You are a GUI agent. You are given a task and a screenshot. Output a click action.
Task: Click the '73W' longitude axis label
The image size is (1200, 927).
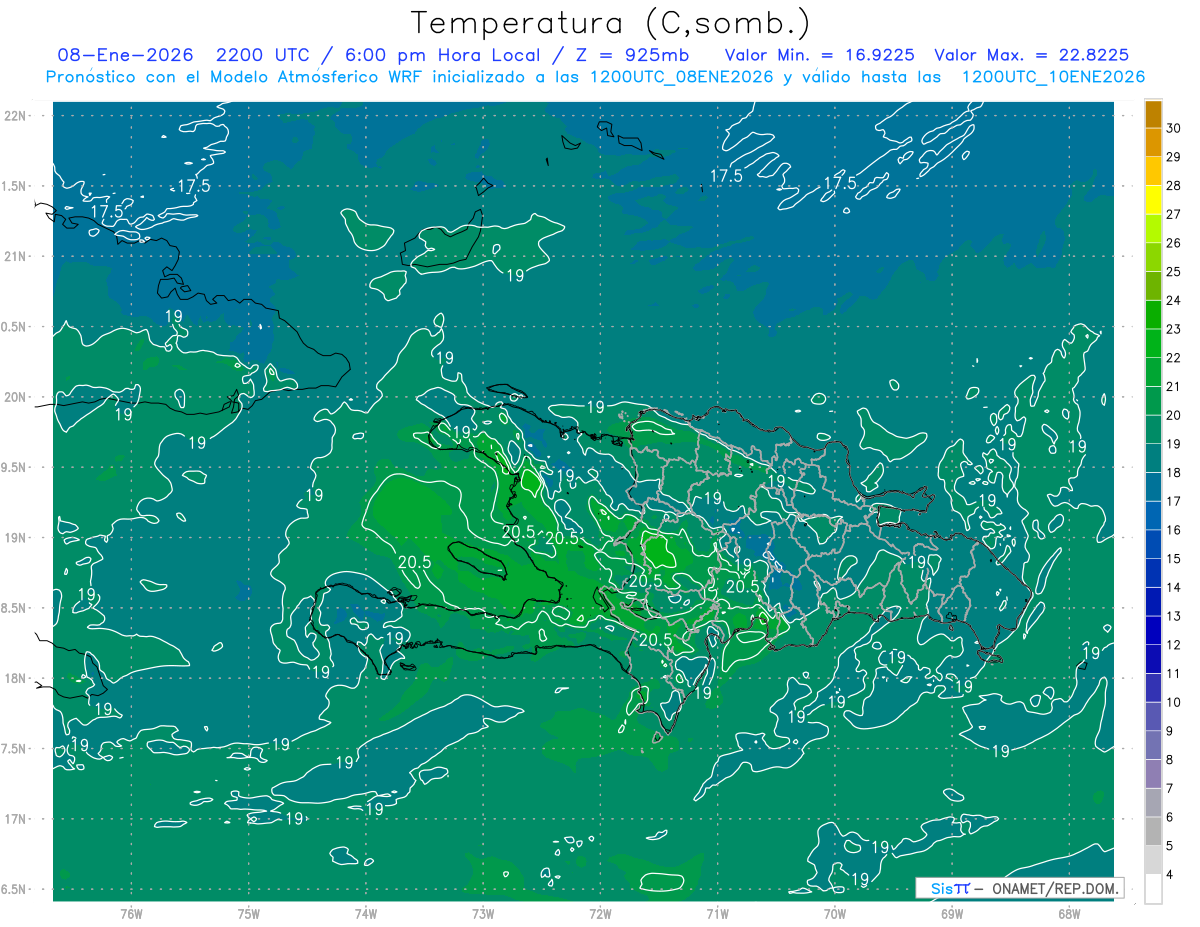[482, 914]
